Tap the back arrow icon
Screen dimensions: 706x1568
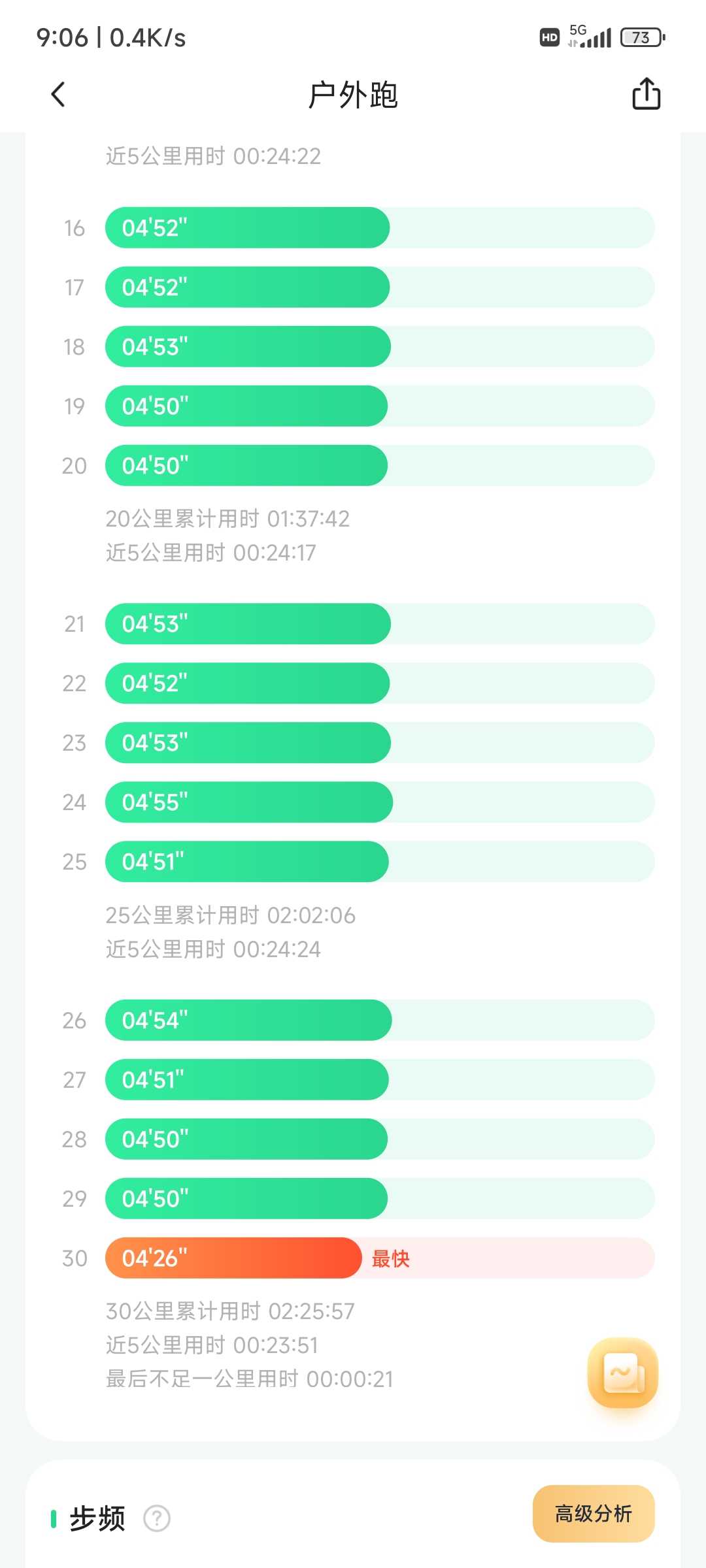coord(58,95)
